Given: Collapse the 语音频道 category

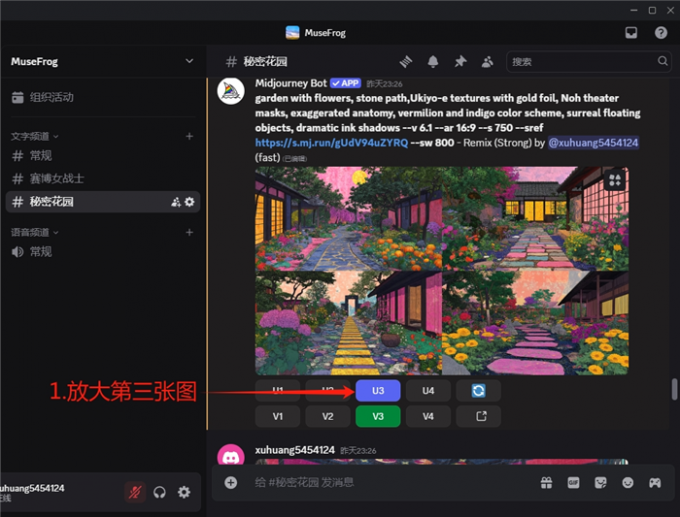Looking at the screenshot, I should (x=35, y=232).
